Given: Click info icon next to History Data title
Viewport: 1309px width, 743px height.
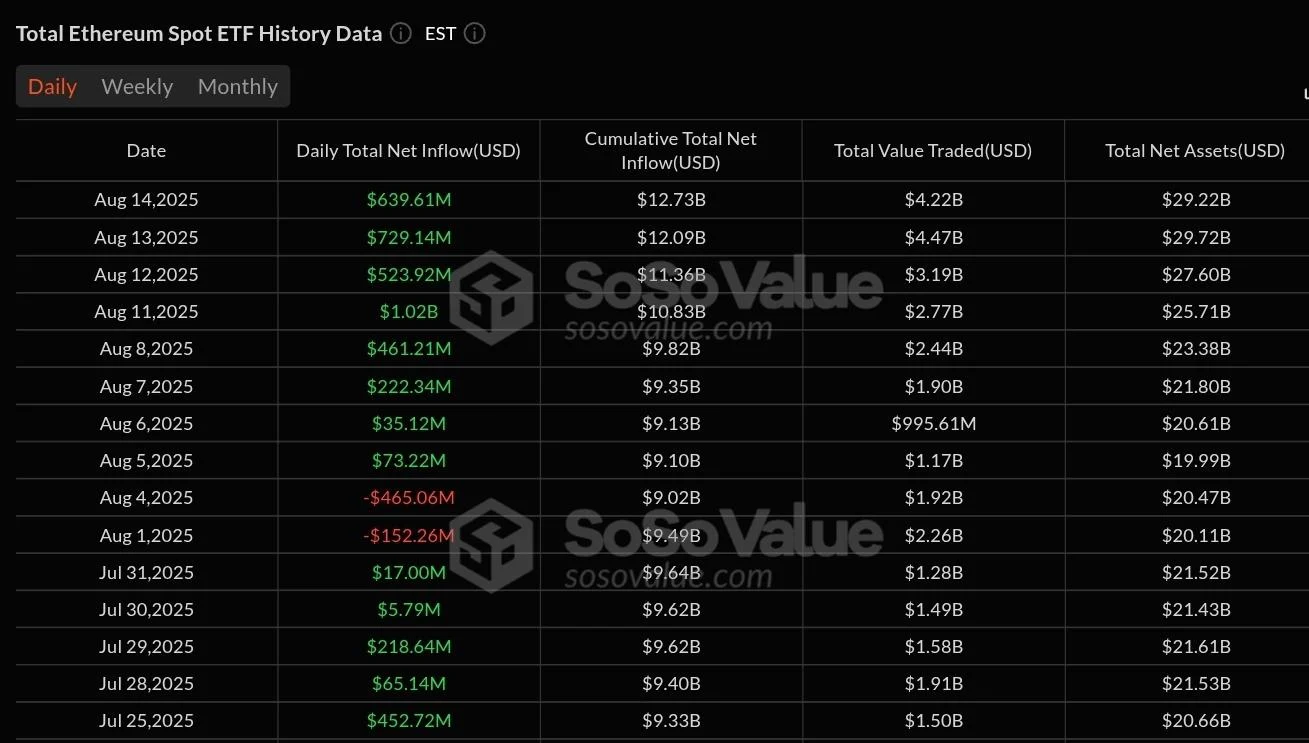Looking at the screenshot, I should (x=401, y=33).
